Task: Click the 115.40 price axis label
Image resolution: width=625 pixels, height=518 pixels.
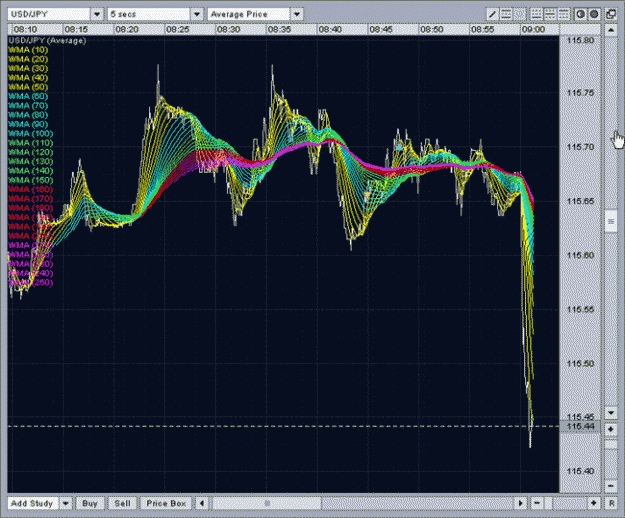Action: click(580, 471)
